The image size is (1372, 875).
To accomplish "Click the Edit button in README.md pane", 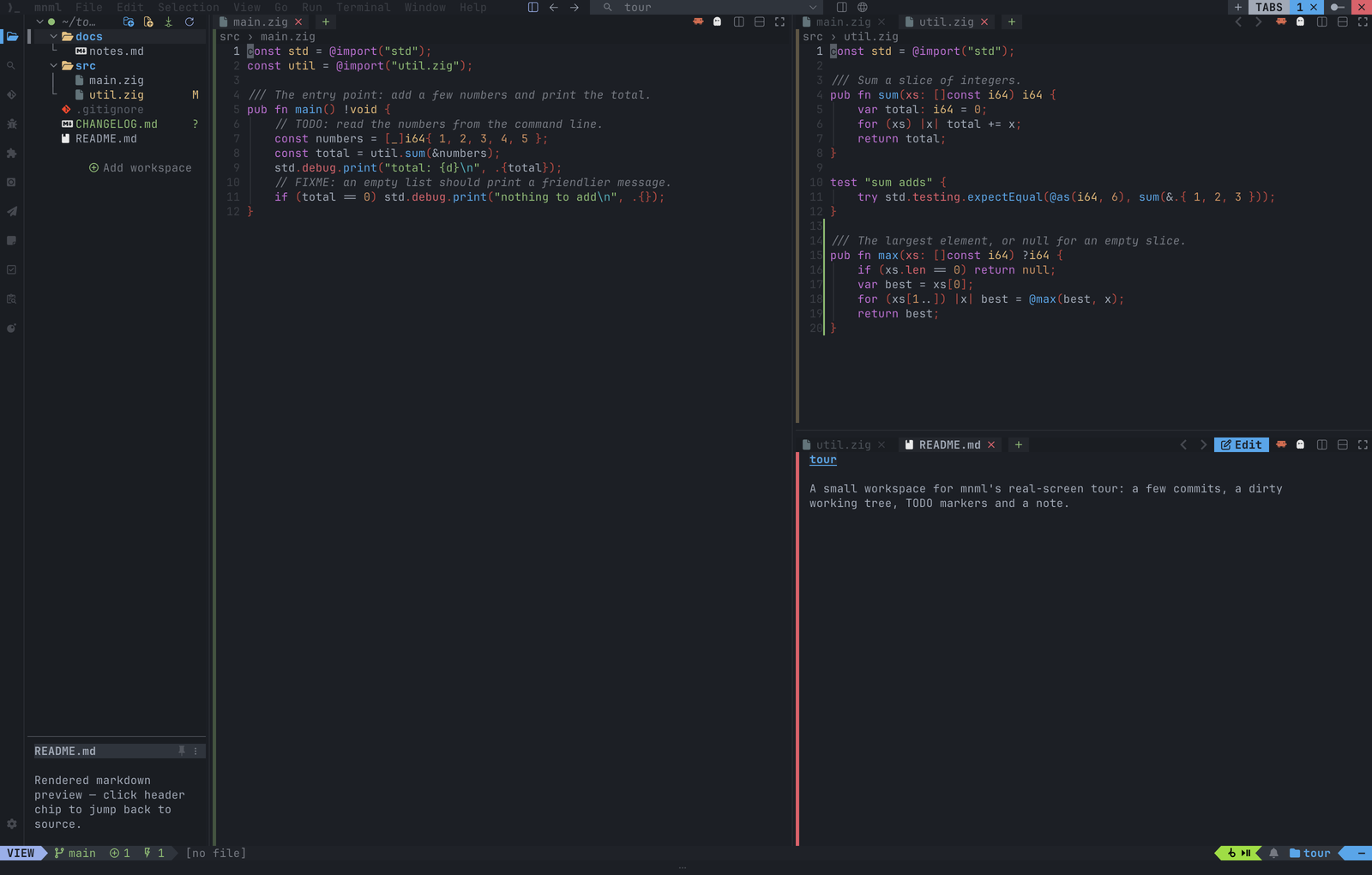I will coord(1242,445).
